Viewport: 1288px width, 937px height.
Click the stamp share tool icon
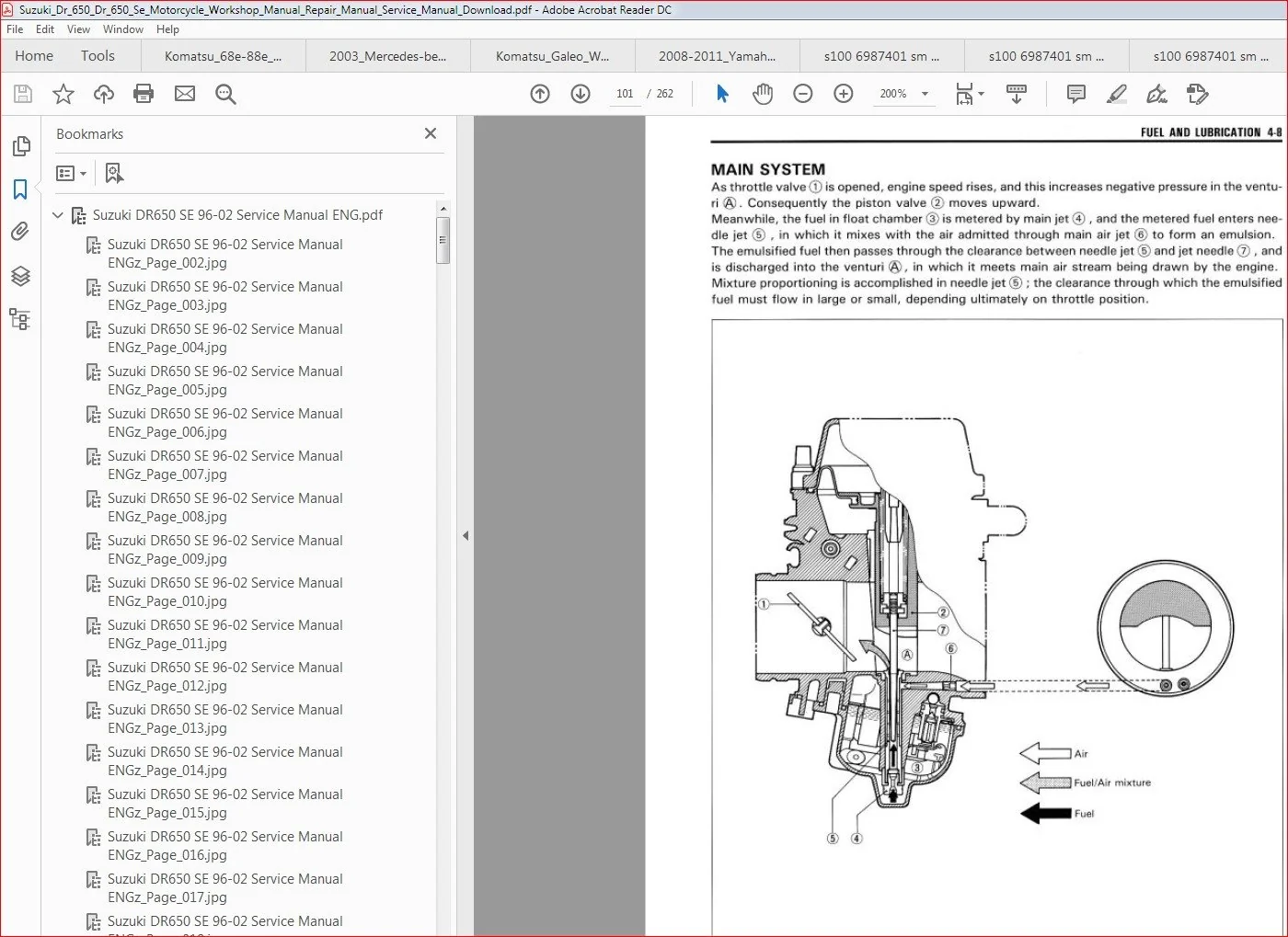(x=1197, y=94)
